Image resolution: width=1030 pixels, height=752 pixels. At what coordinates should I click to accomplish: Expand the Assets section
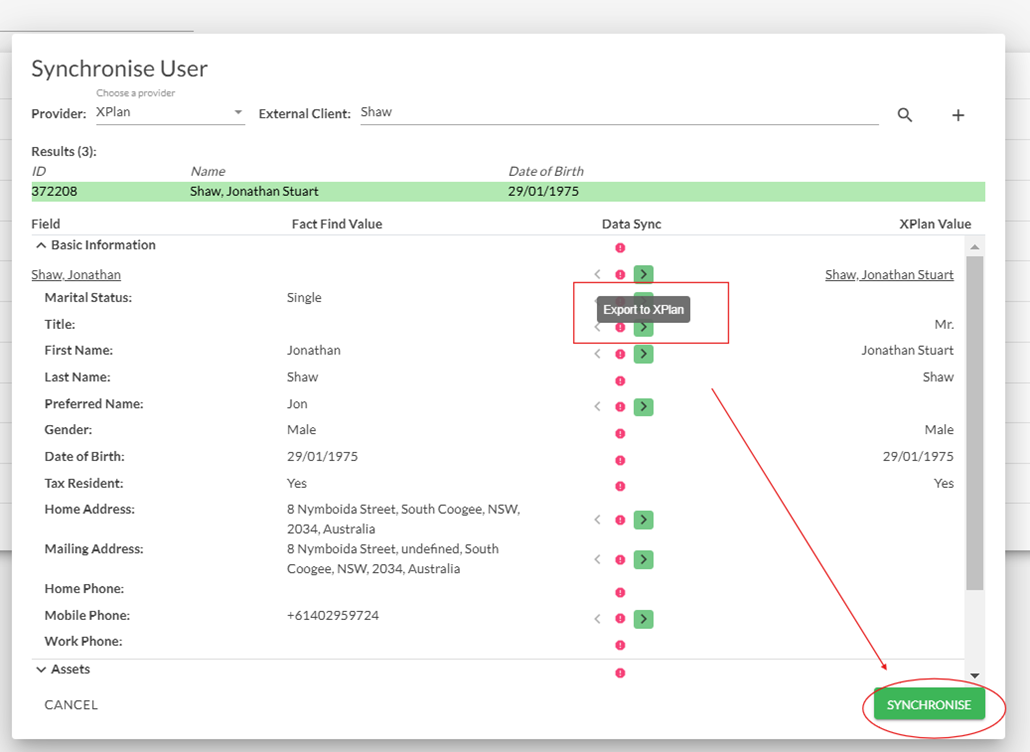(41, 669)
